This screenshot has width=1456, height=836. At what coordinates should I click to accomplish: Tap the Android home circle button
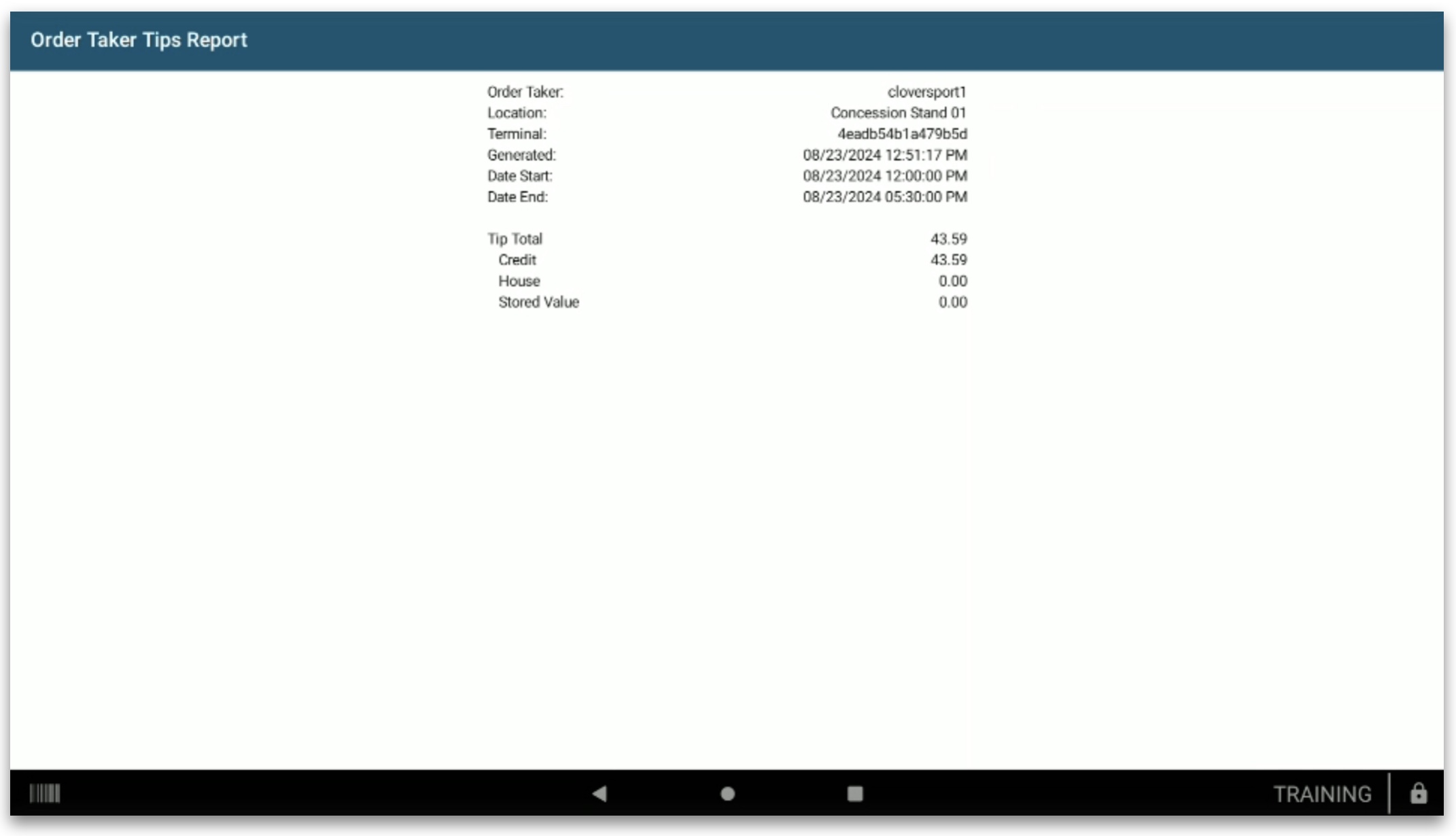[x=727, y=793]
